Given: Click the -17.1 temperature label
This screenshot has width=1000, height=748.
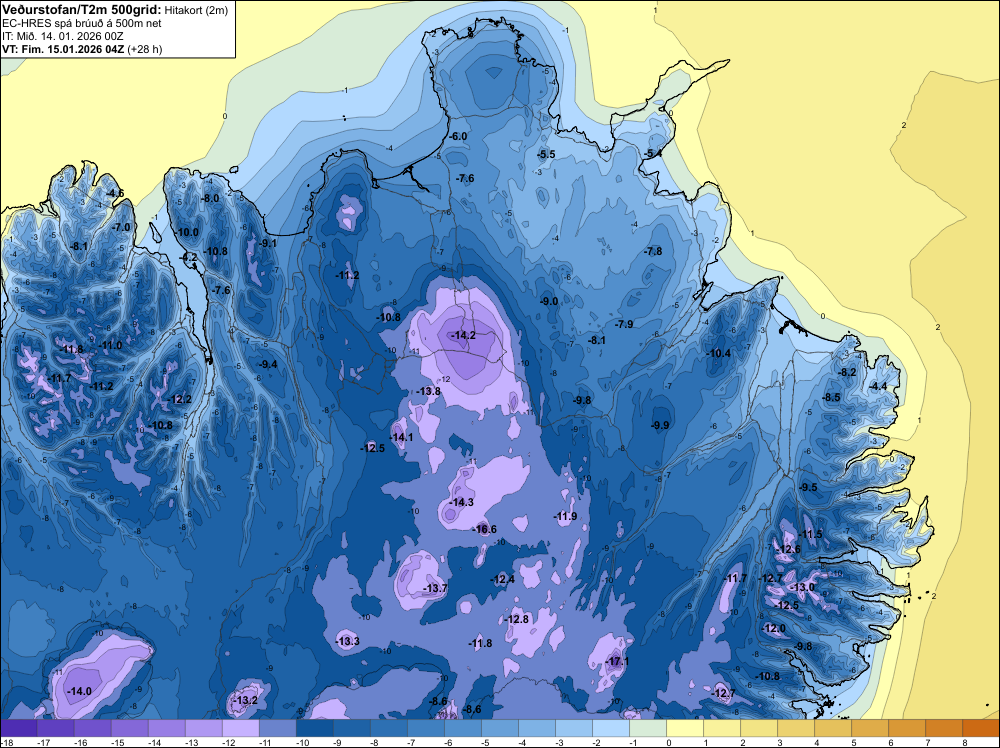Looking at the screenshot, I should (x=617, y=662).
